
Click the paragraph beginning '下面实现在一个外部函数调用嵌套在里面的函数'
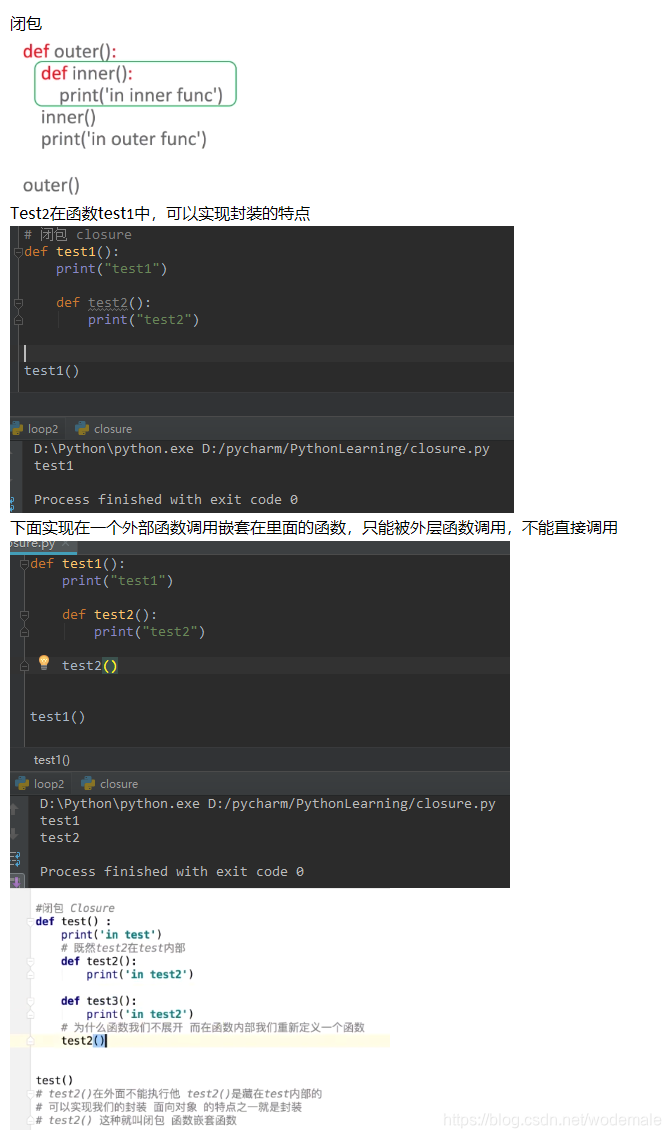(x=314, y=528)
